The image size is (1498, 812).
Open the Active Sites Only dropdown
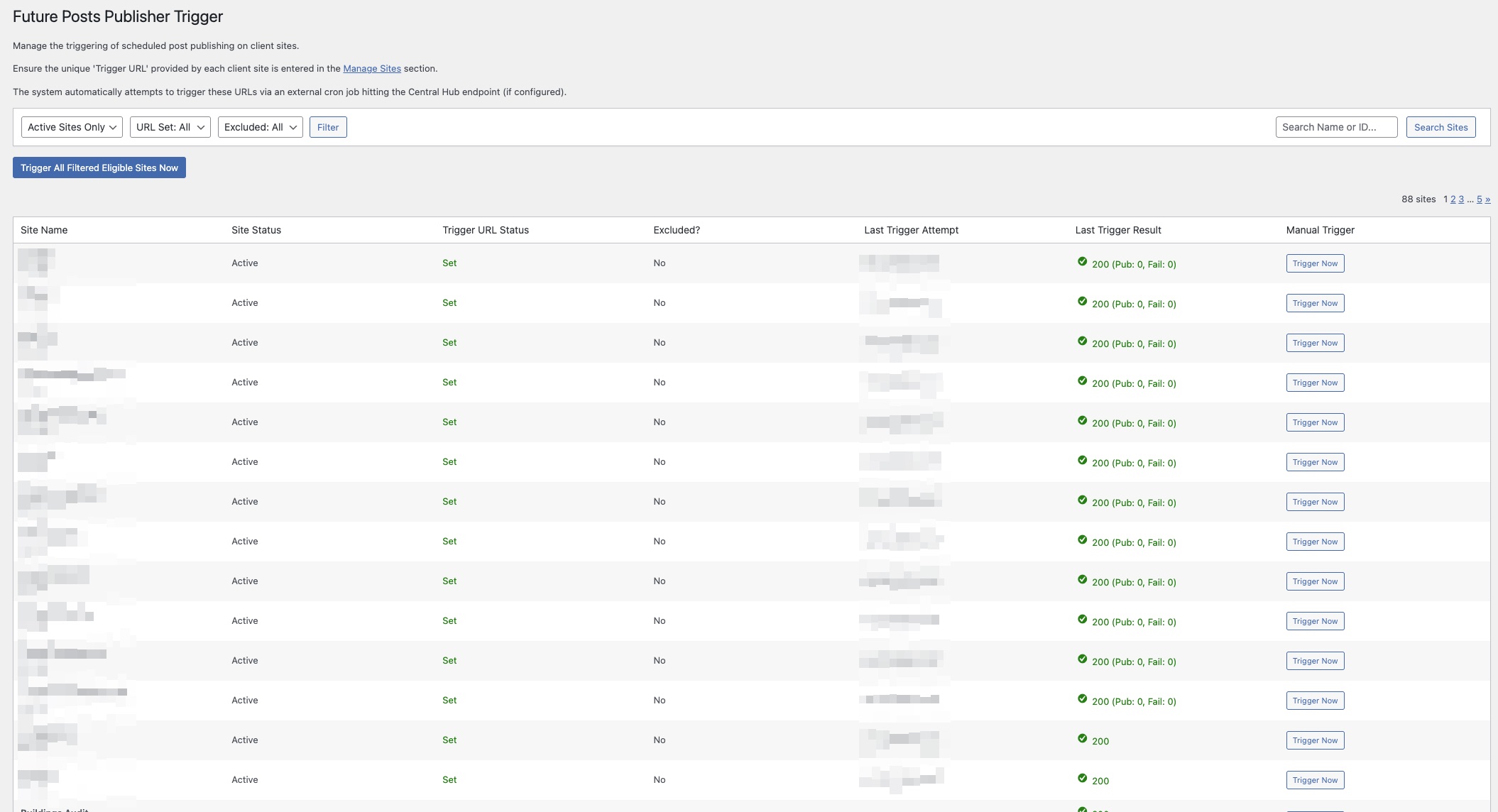(72, 127)
